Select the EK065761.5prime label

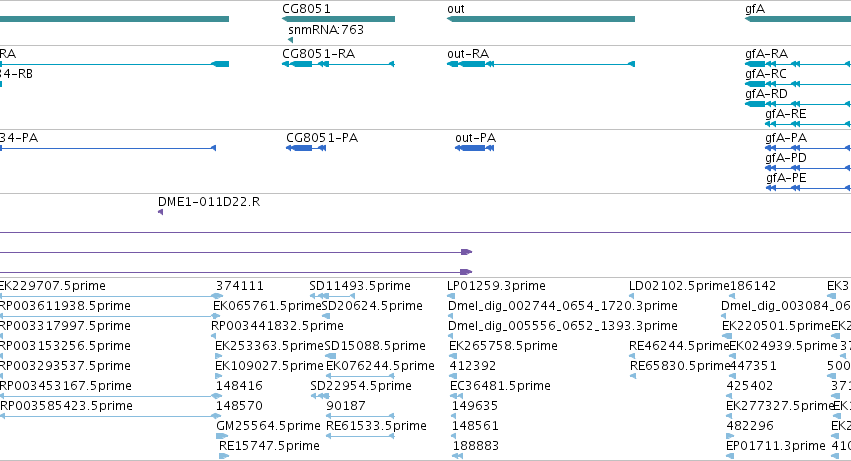268,306
